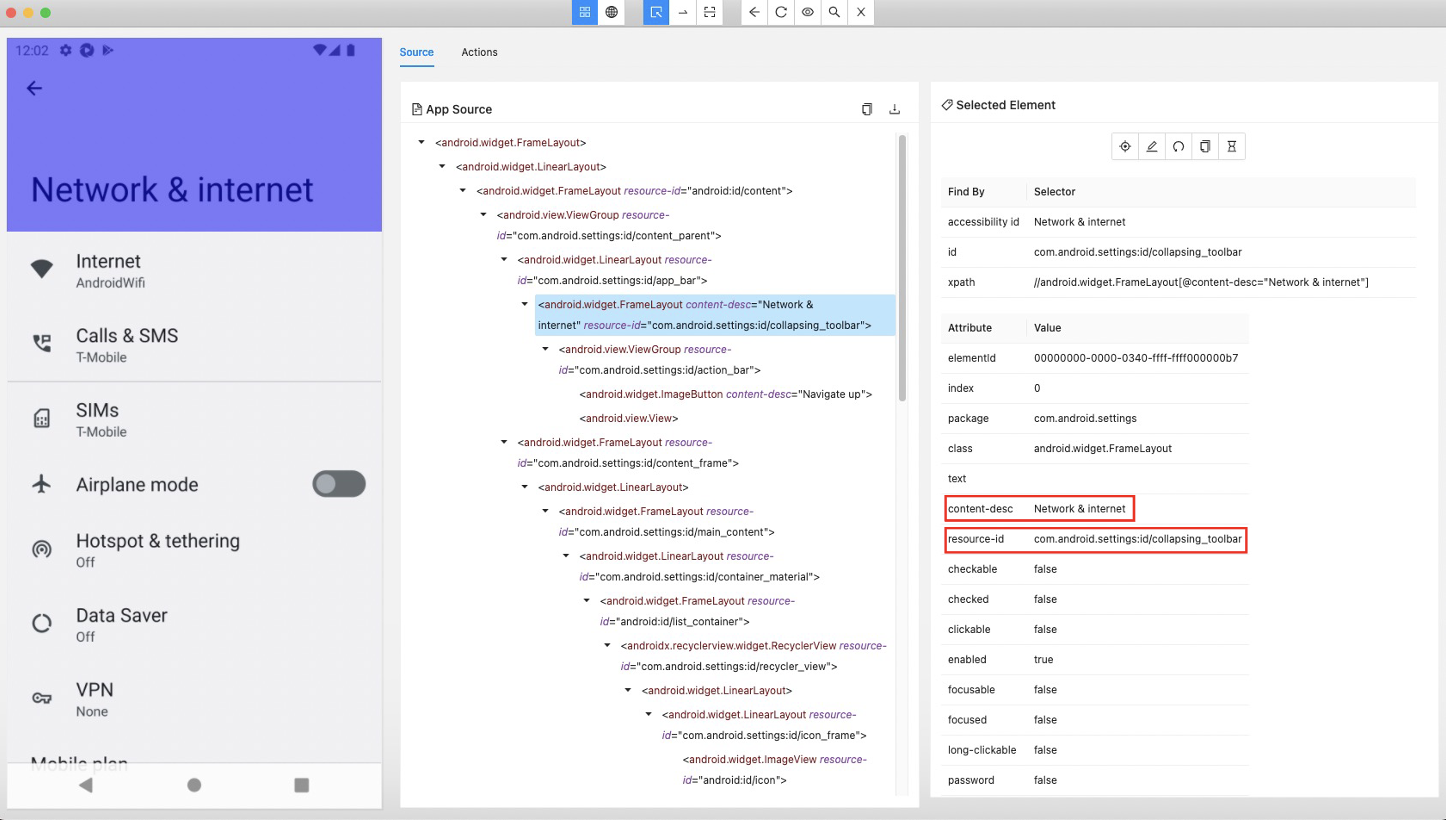Switch to the Actions tab
Screen dimensions: 1446x820
(479, 52)
